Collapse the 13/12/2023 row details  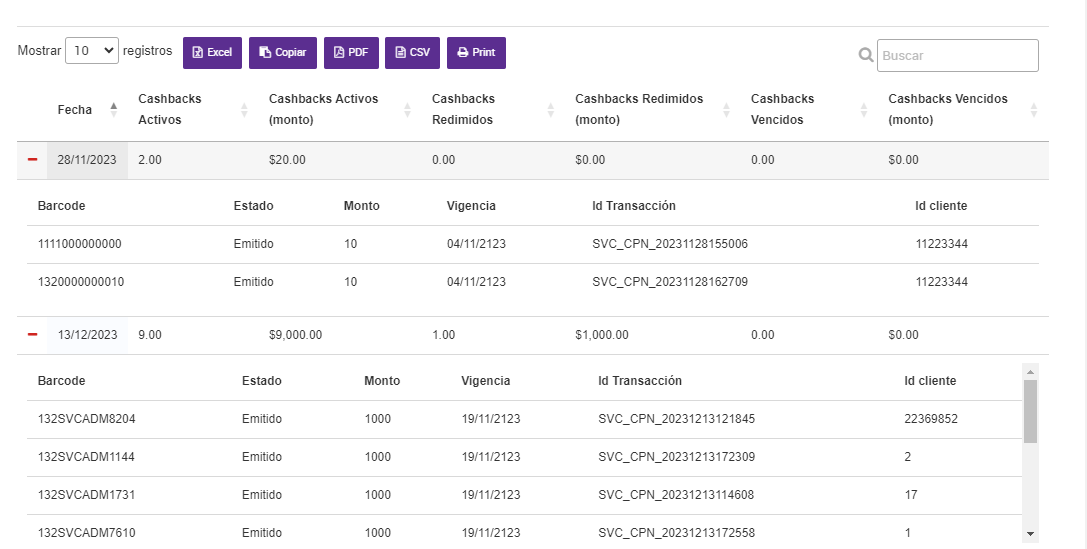[x=32, y=335]
